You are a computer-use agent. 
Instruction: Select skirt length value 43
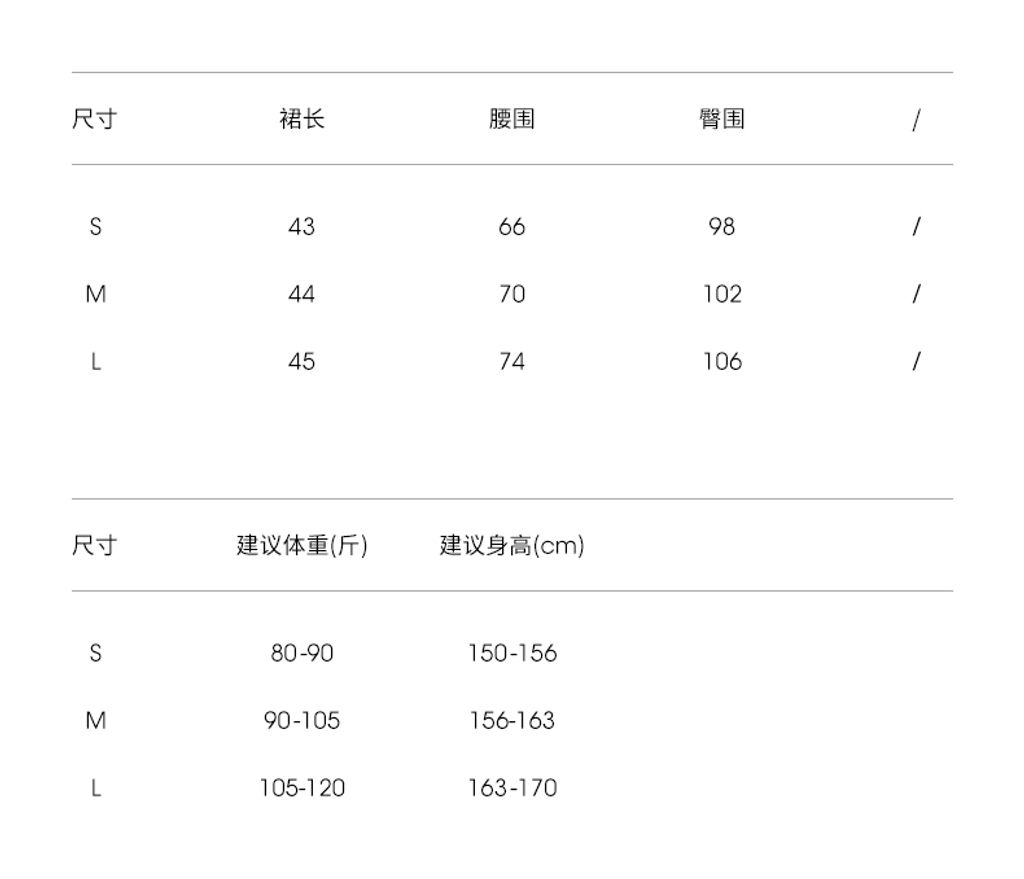[301, 227]
